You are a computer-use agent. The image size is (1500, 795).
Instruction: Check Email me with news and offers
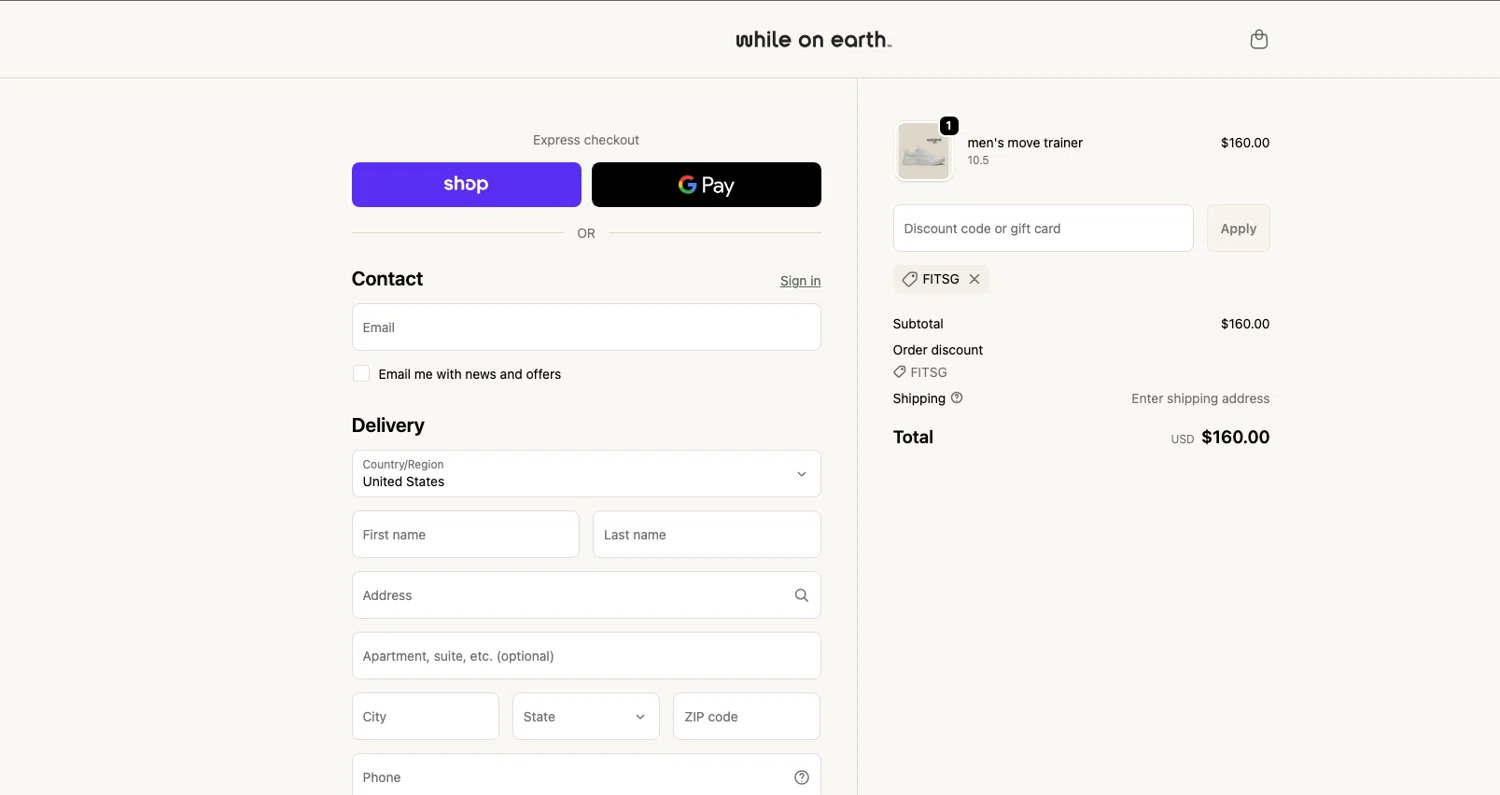361,374
